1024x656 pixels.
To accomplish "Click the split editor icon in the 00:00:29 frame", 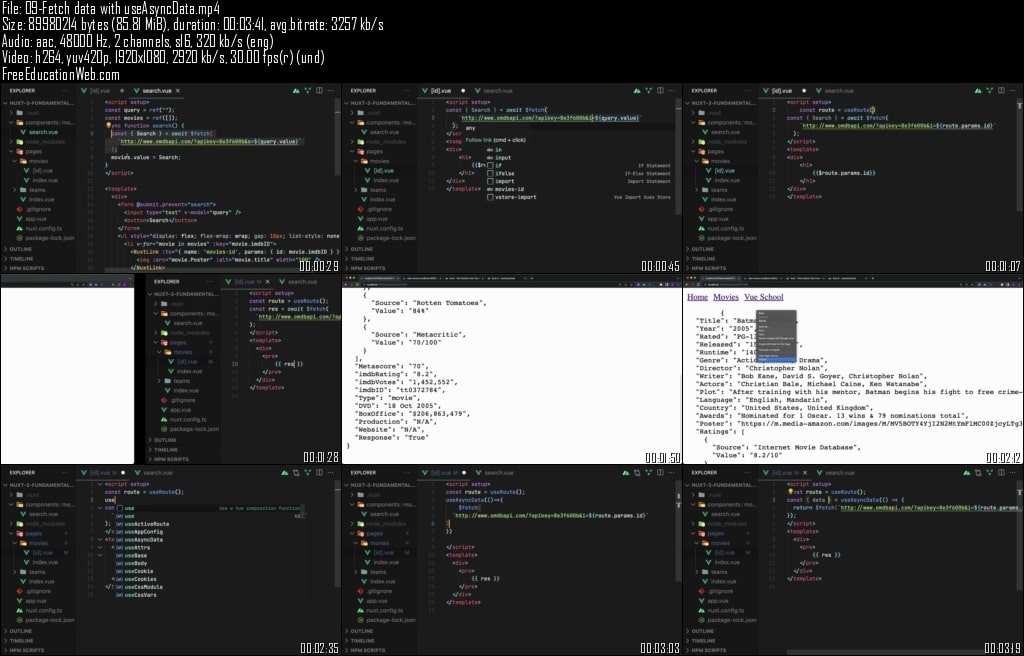I will click(319, 91).
